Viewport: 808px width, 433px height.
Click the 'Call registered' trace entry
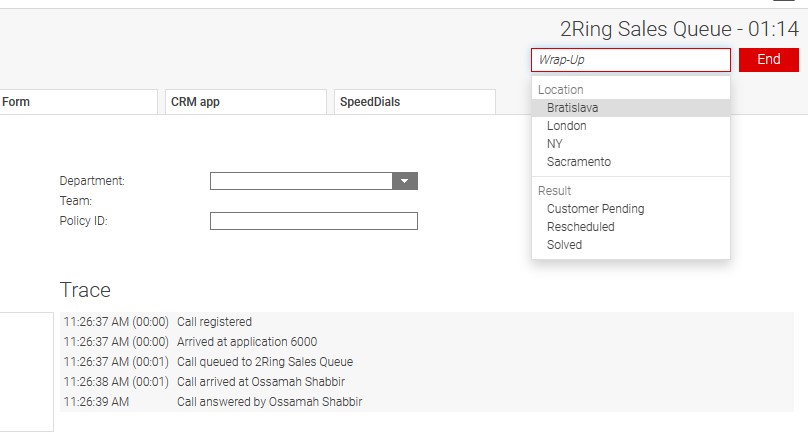point(214,322)
